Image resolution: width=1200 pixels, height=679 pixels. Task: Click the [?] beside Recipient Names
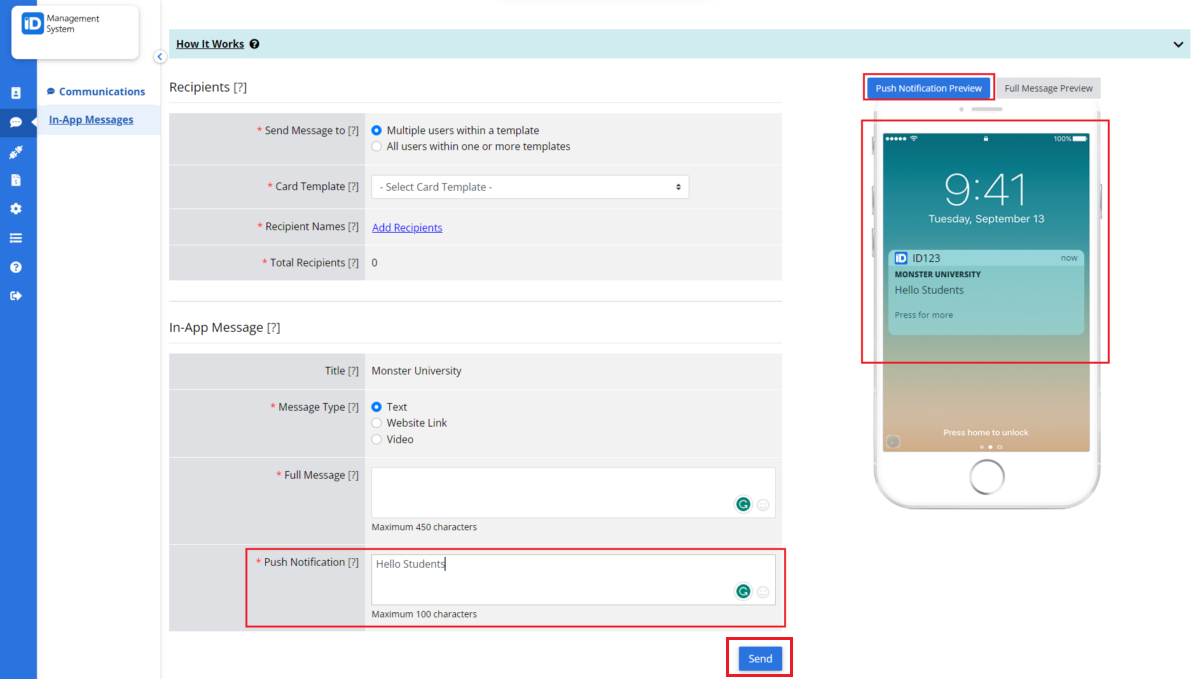pyautogui.click(x=353, y=227)
